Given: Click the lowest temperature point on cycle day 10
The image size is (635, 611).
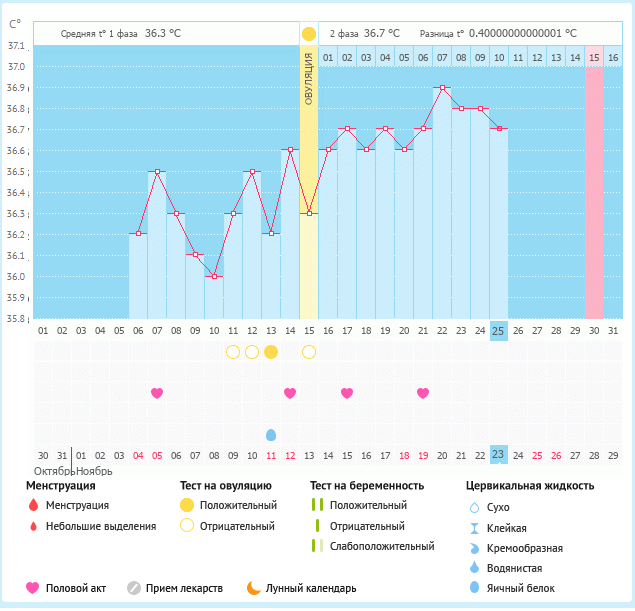Looking at the screenshot, I should (x=214, y=277).
